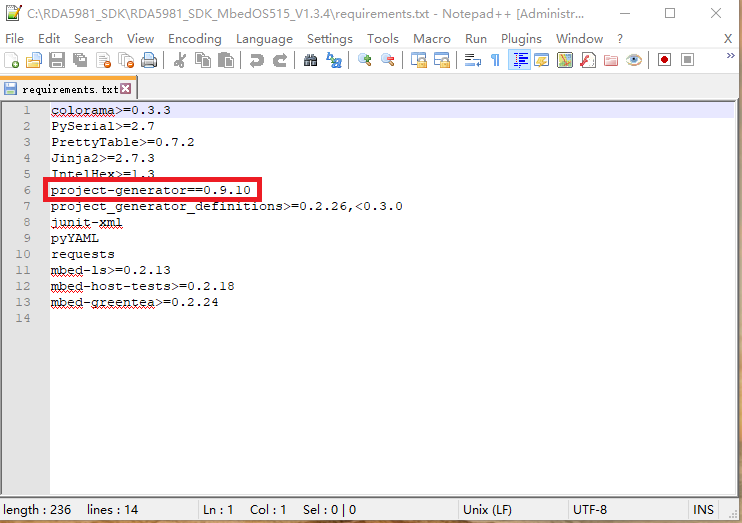Screen dimensions: 742x523
Task: Cut selection with scissors icon
Action: 180,60
